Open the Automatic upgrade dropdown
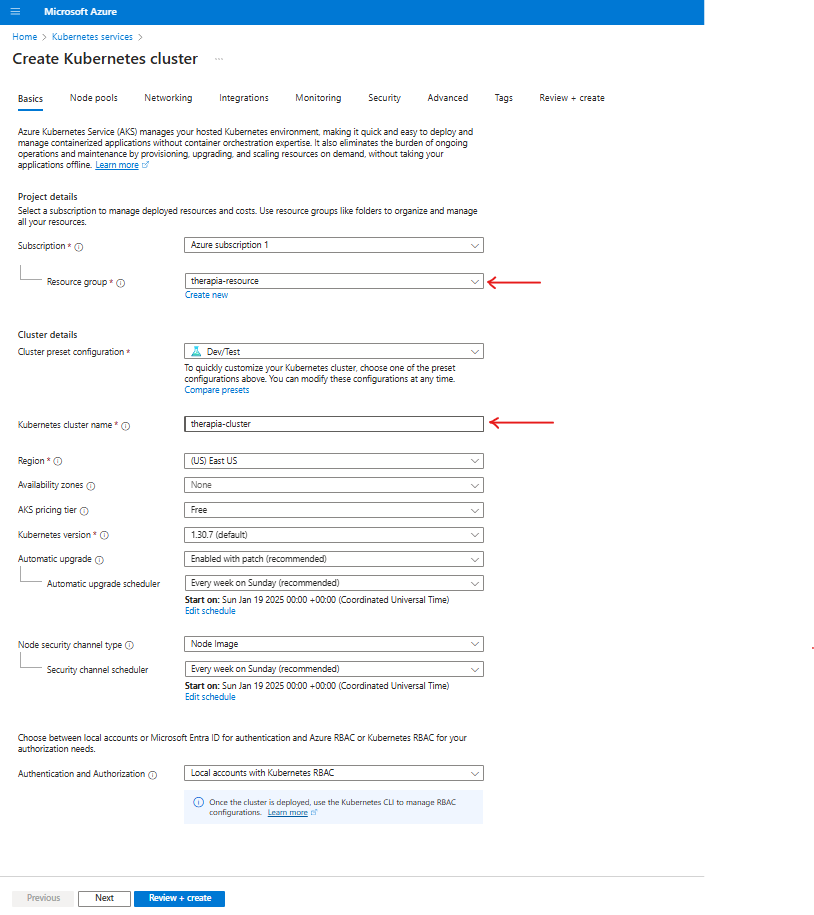814x915 pixels. [334, 559]
